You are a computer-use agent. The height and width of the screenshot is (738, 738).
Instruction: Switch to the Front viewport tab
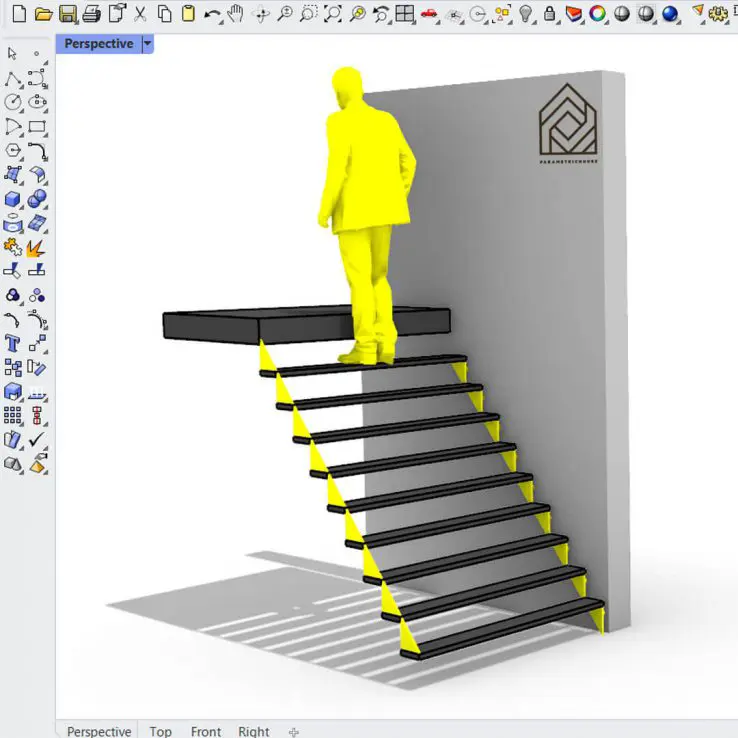tap(205, 731)
